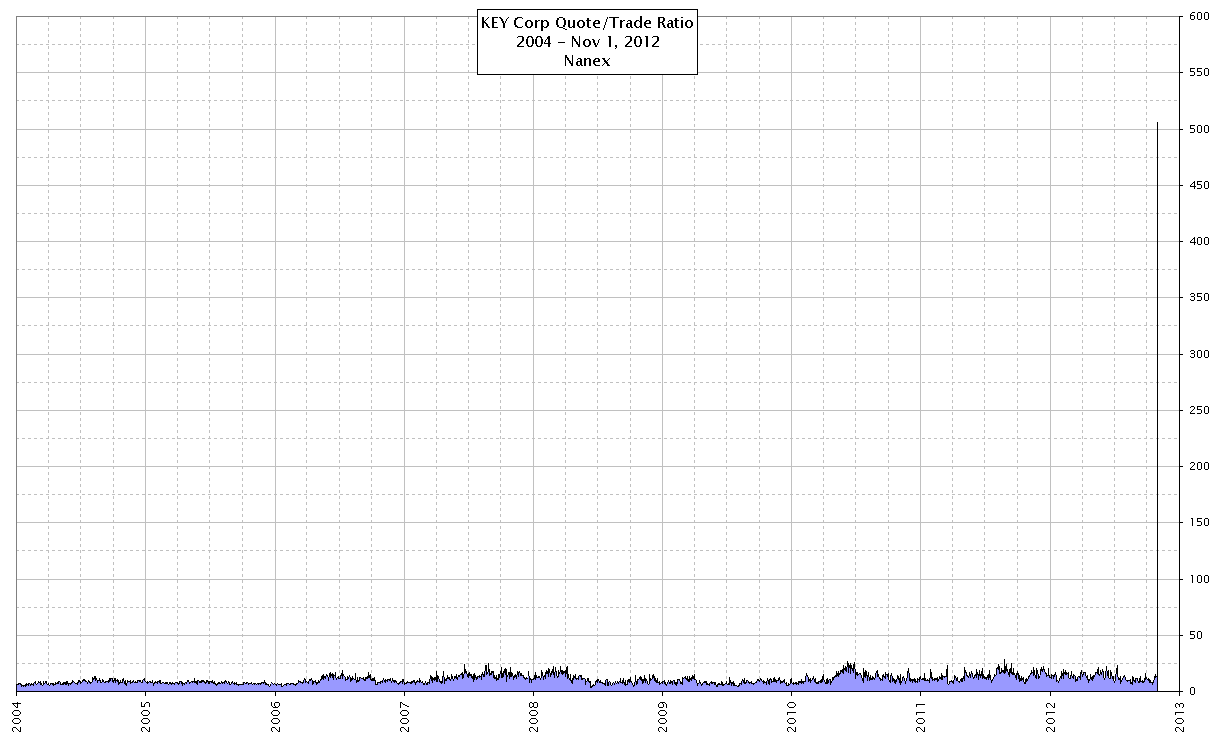Click the 600 y-axis value

1199,16
